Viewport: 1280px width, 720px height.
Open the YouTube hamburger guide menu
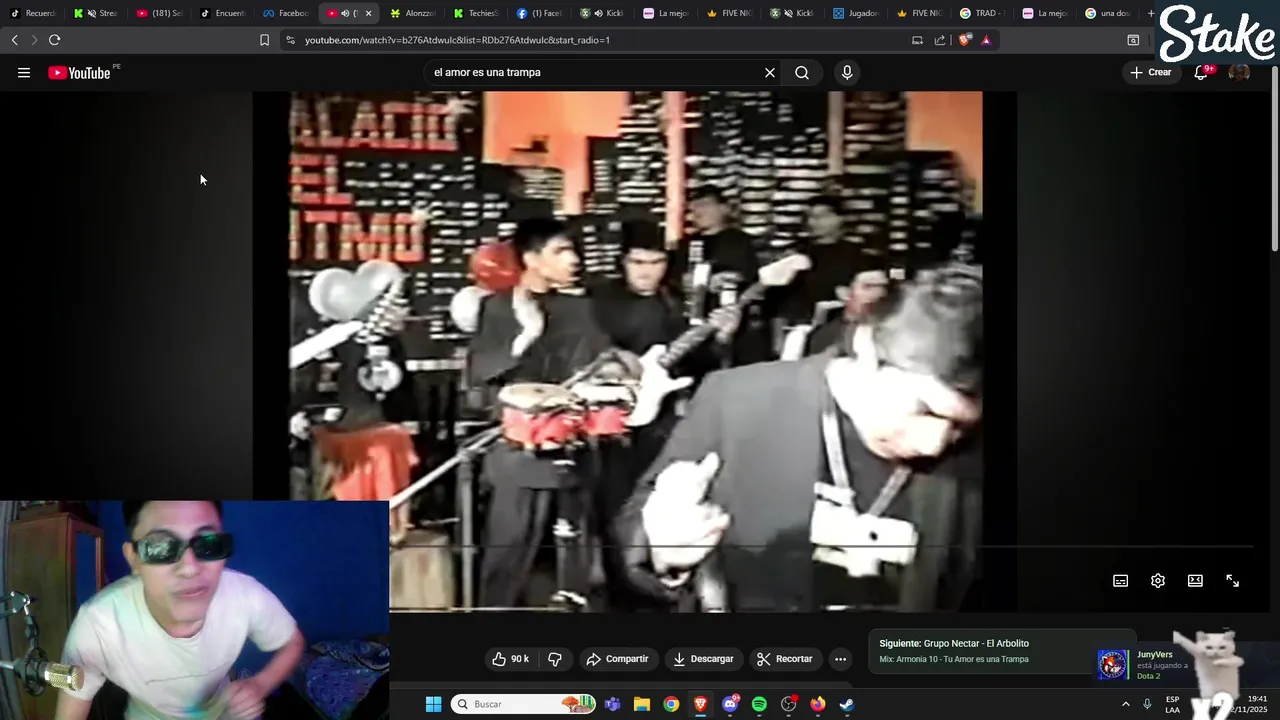point(24,73)
